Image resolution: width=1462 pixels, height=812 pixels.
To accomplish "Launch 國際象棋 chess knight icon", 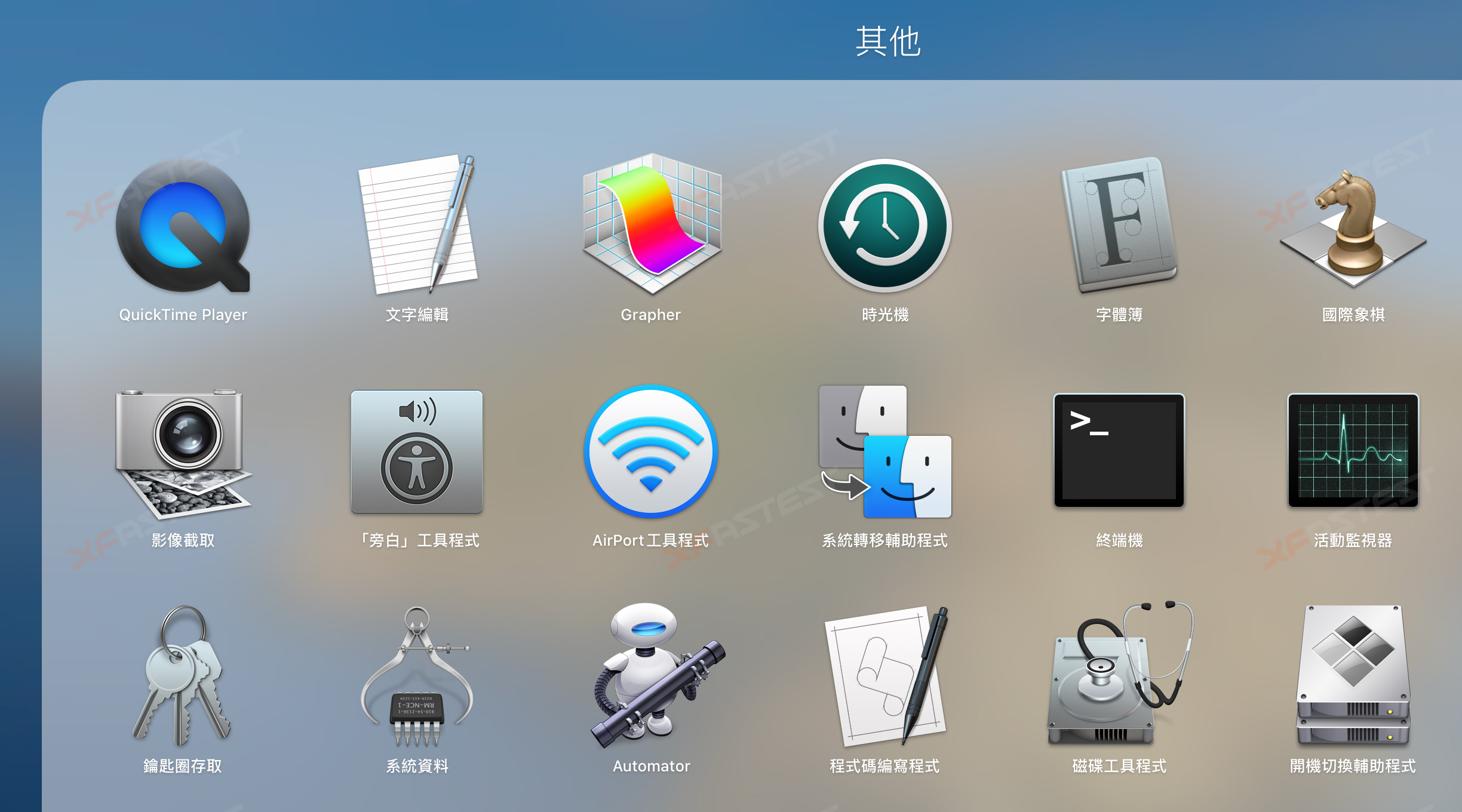I will [x=1353, y=228].
